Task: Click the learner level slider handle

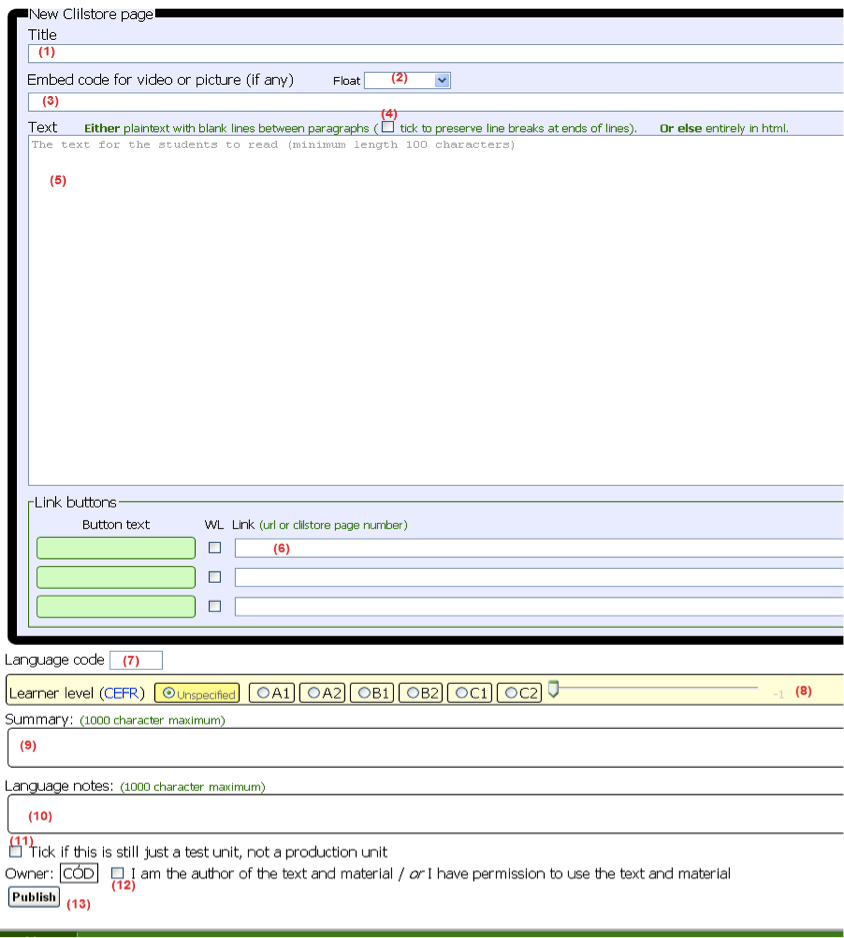Action: point(553,689)
